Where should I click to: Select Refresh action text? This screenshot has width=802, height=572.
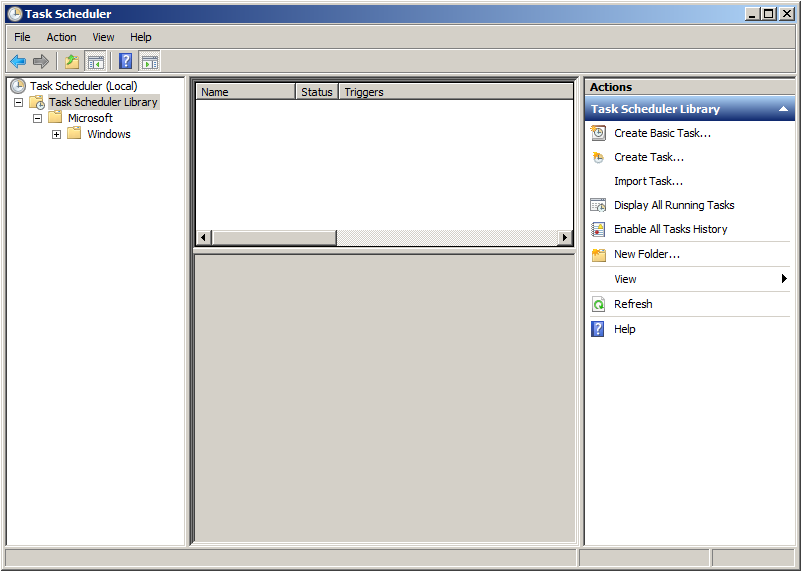633,304
